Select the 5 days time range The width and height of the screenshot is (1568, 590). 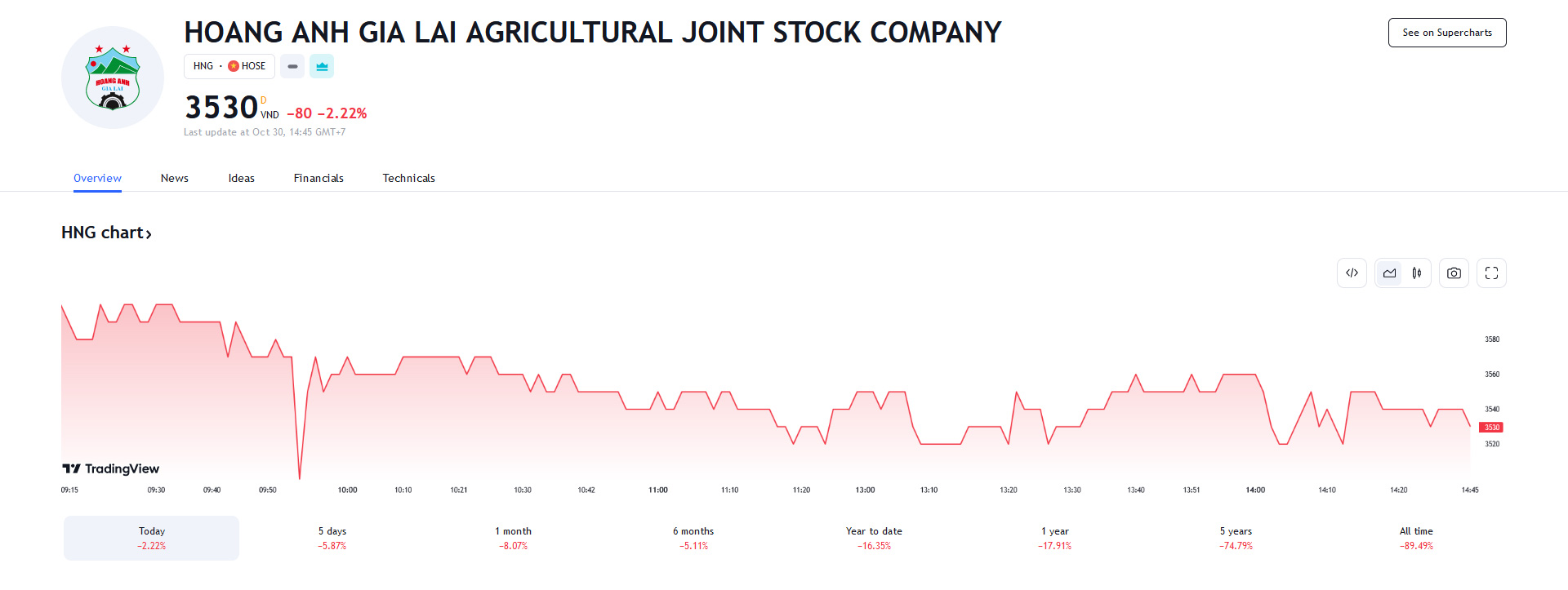click(332, 538)
